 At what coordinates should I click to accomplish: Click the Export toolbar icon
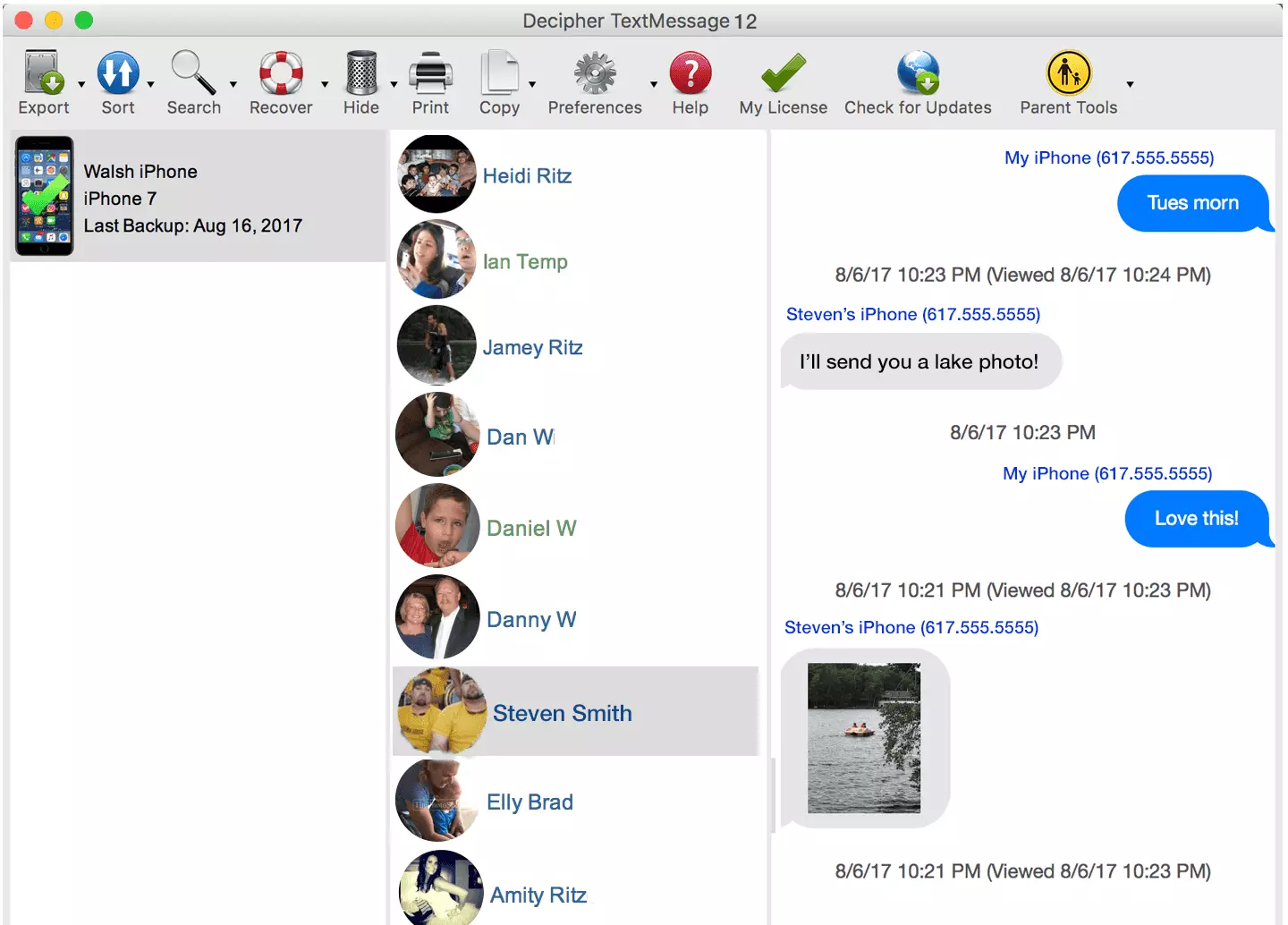(x=44, y=72)
